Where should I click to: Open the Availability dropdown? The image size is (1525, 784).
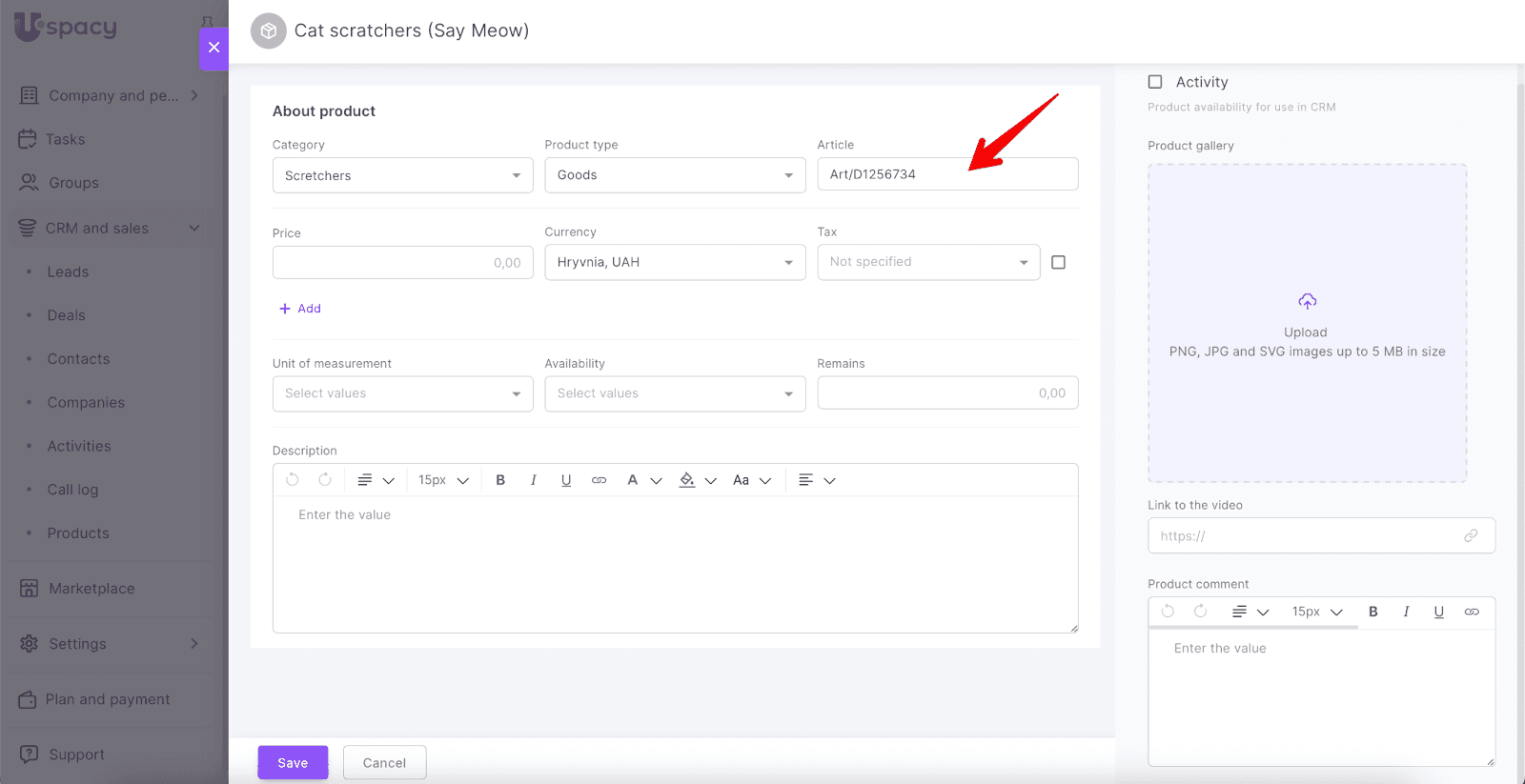tap(675, 393)
